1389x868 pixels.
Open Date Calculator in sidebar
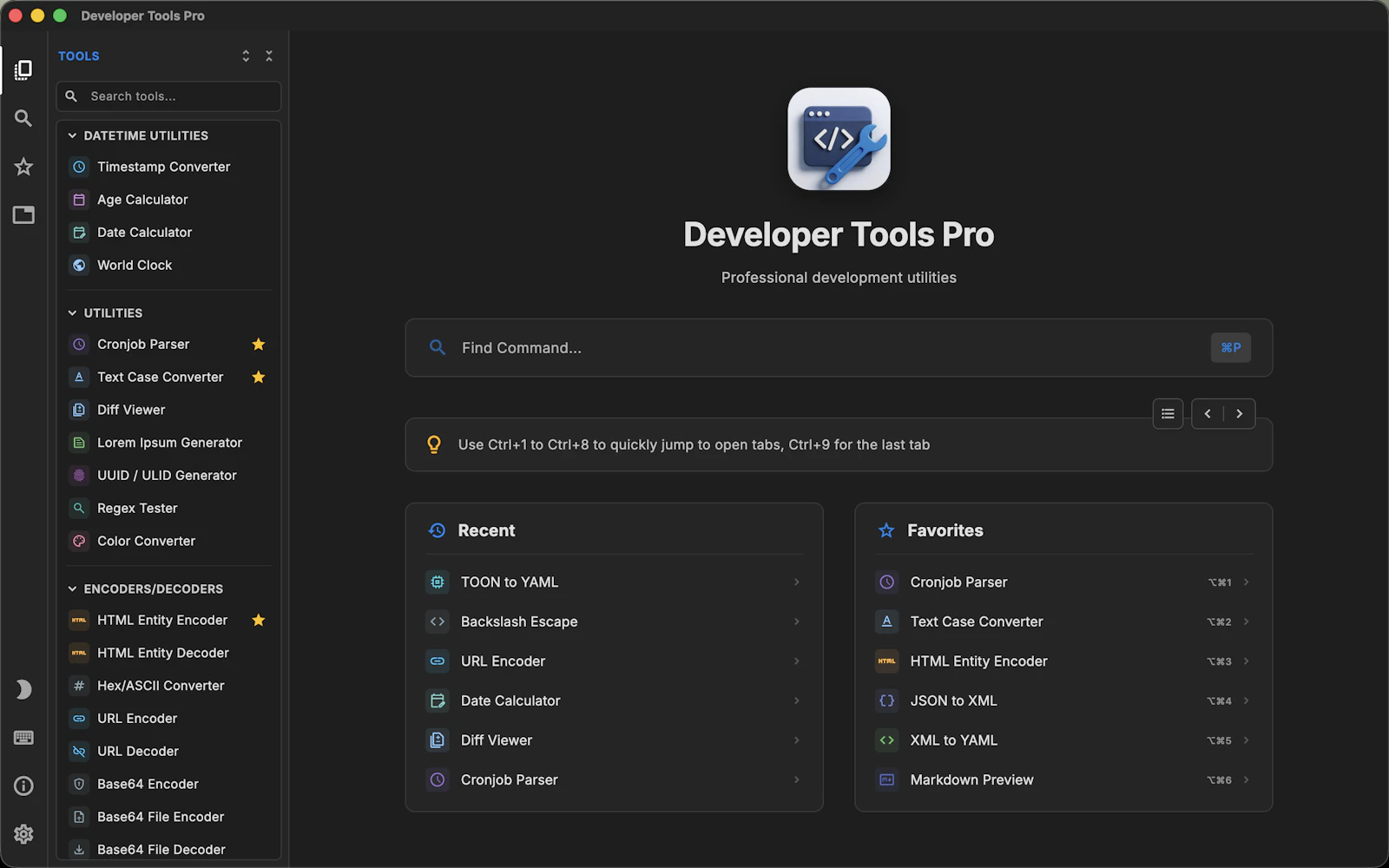(x=168, y=233)
